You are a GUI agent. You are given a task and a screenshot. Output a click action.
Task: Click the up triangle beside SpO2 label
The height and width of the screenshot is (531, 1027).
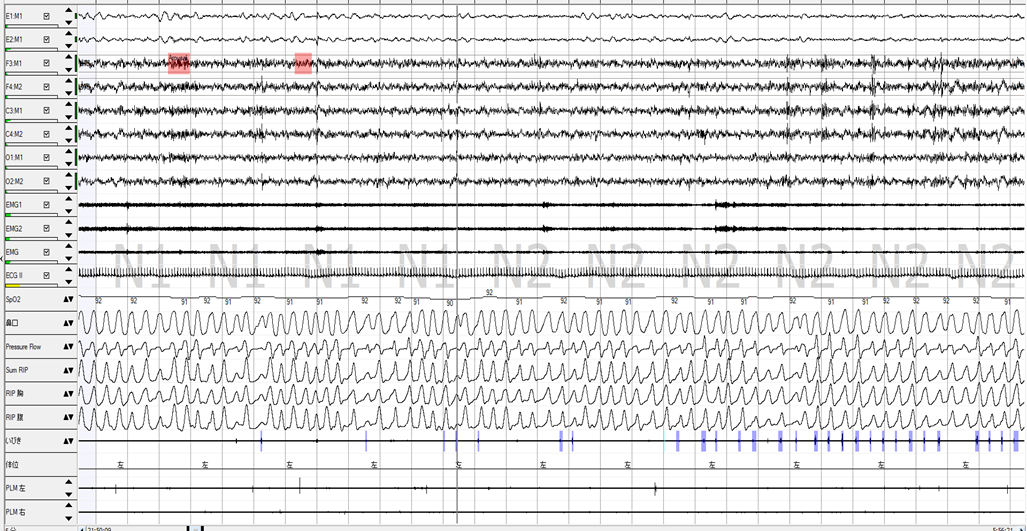click(65, 299)
